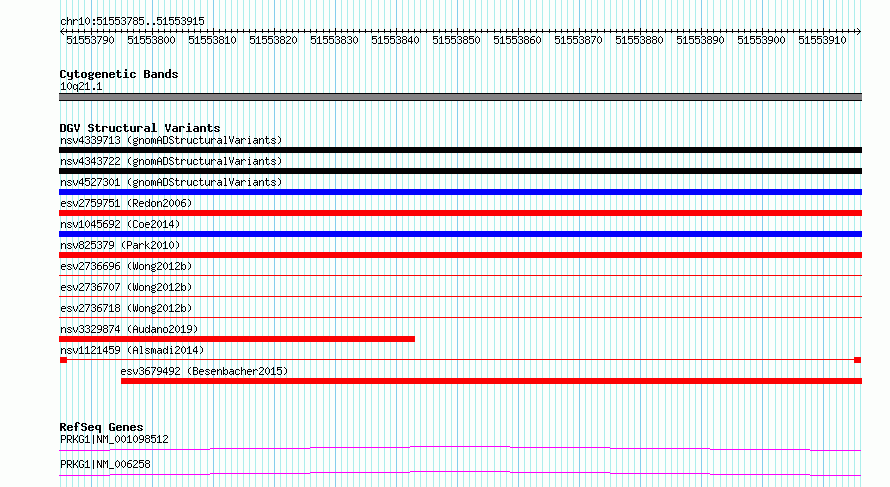Click ruler position 51553790
The image size is (890, 487).
coord(90,40)
